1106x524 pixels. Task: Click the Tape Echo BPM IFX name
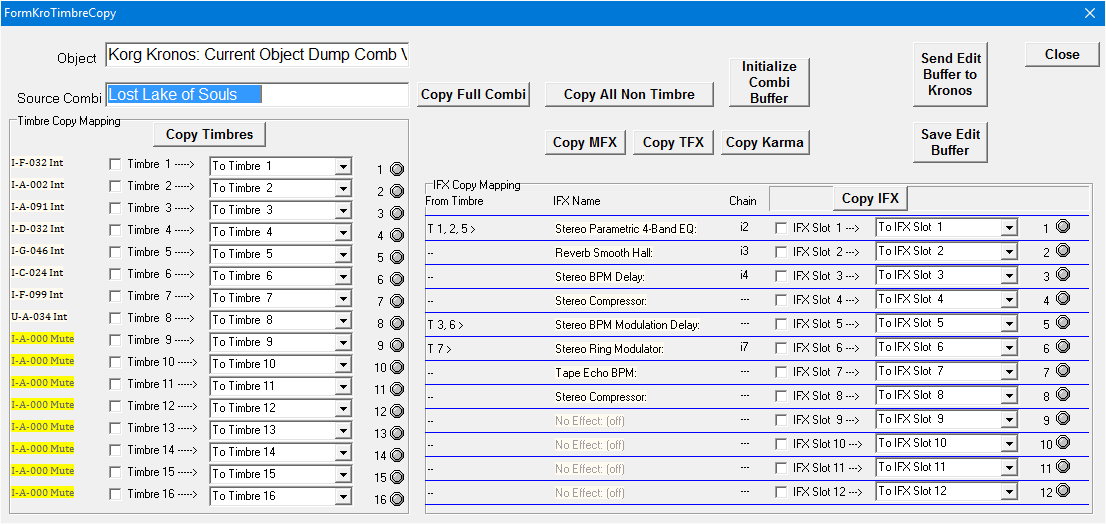(596, 372)
